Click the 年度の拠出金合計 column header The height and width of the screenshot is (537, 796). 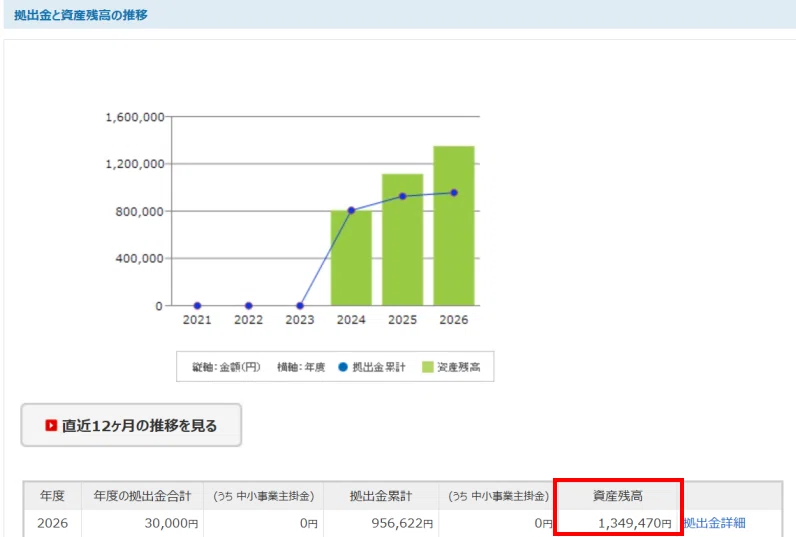click(143, 496)
